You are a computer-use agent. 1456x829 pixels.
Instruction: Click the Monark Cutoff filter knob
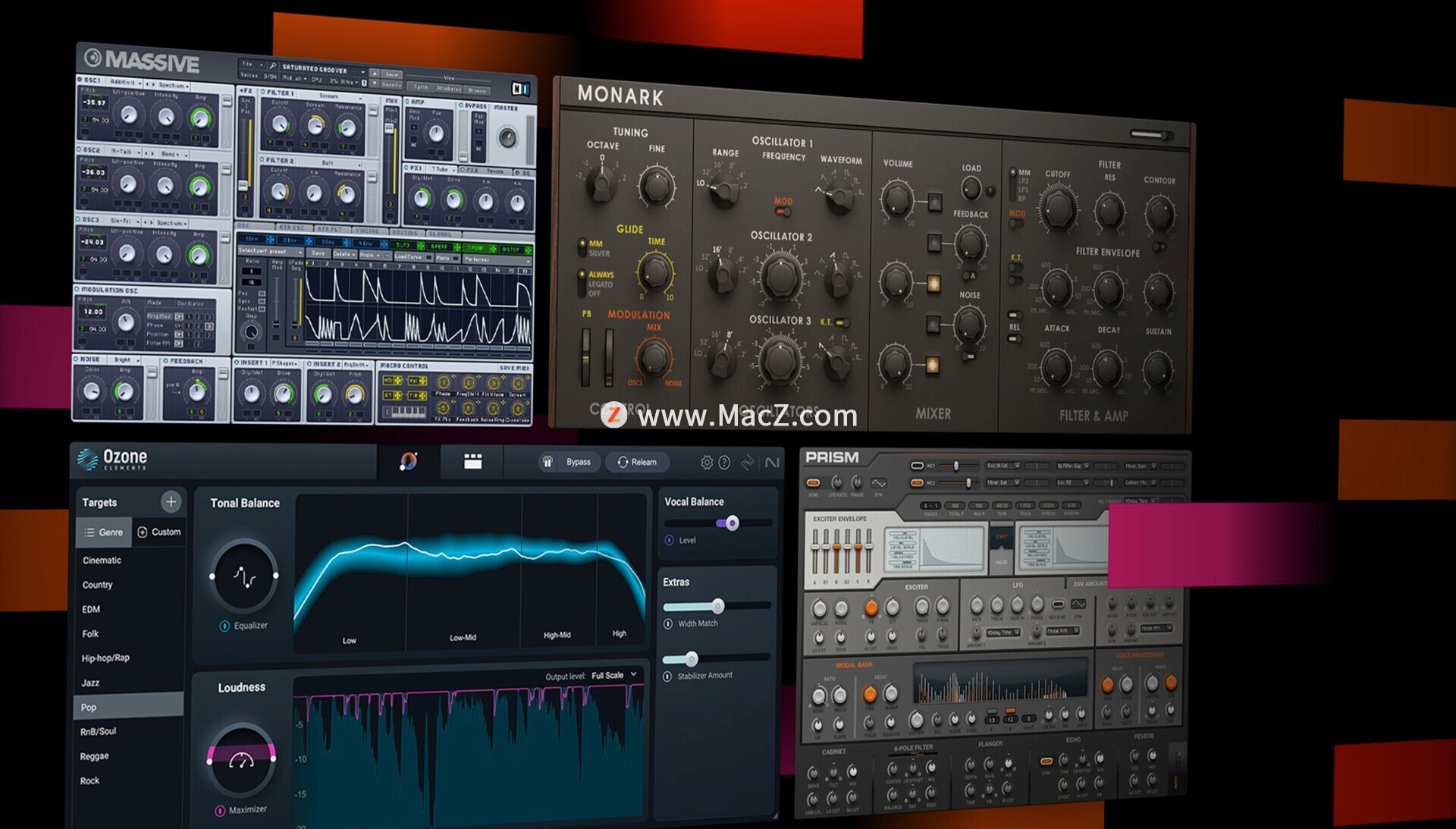coord(1058,207)
